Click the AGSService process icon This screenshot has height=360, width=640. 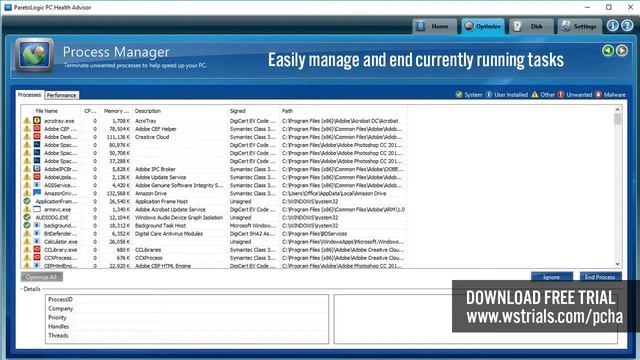coord(37,185)
